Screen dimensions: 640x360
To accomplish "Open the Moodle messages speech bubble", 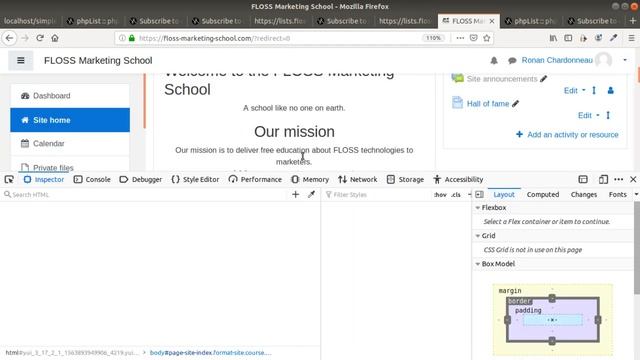I will click(512, 60).
